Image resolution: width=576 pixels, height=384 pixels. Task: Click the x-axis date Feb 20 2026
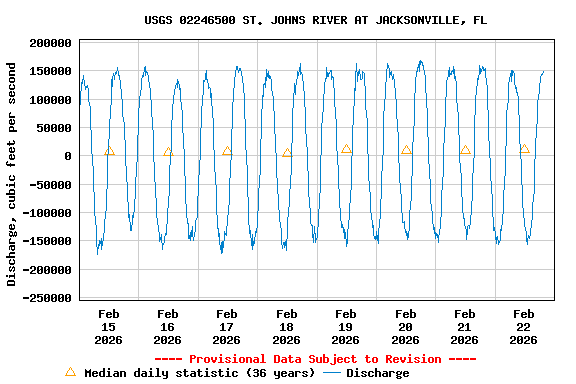[x=406, y=327]
